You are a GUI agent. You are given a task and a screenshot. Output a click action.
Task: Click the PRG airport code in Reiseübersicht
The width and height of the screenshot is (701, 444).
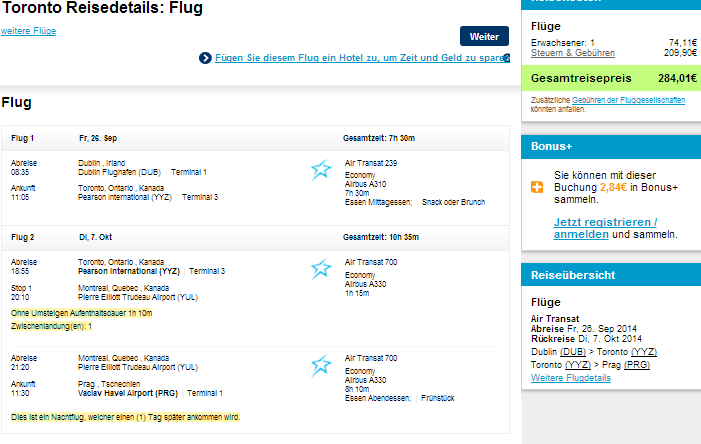click(637, 365)
